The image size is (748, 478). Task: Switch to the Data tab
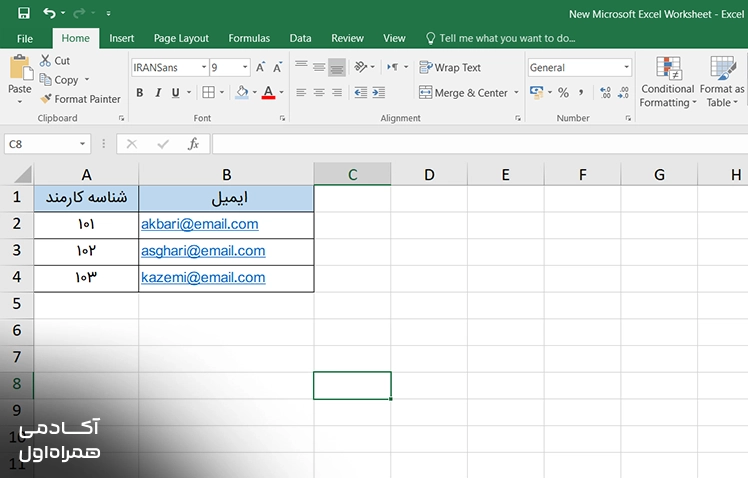point(301,38)
